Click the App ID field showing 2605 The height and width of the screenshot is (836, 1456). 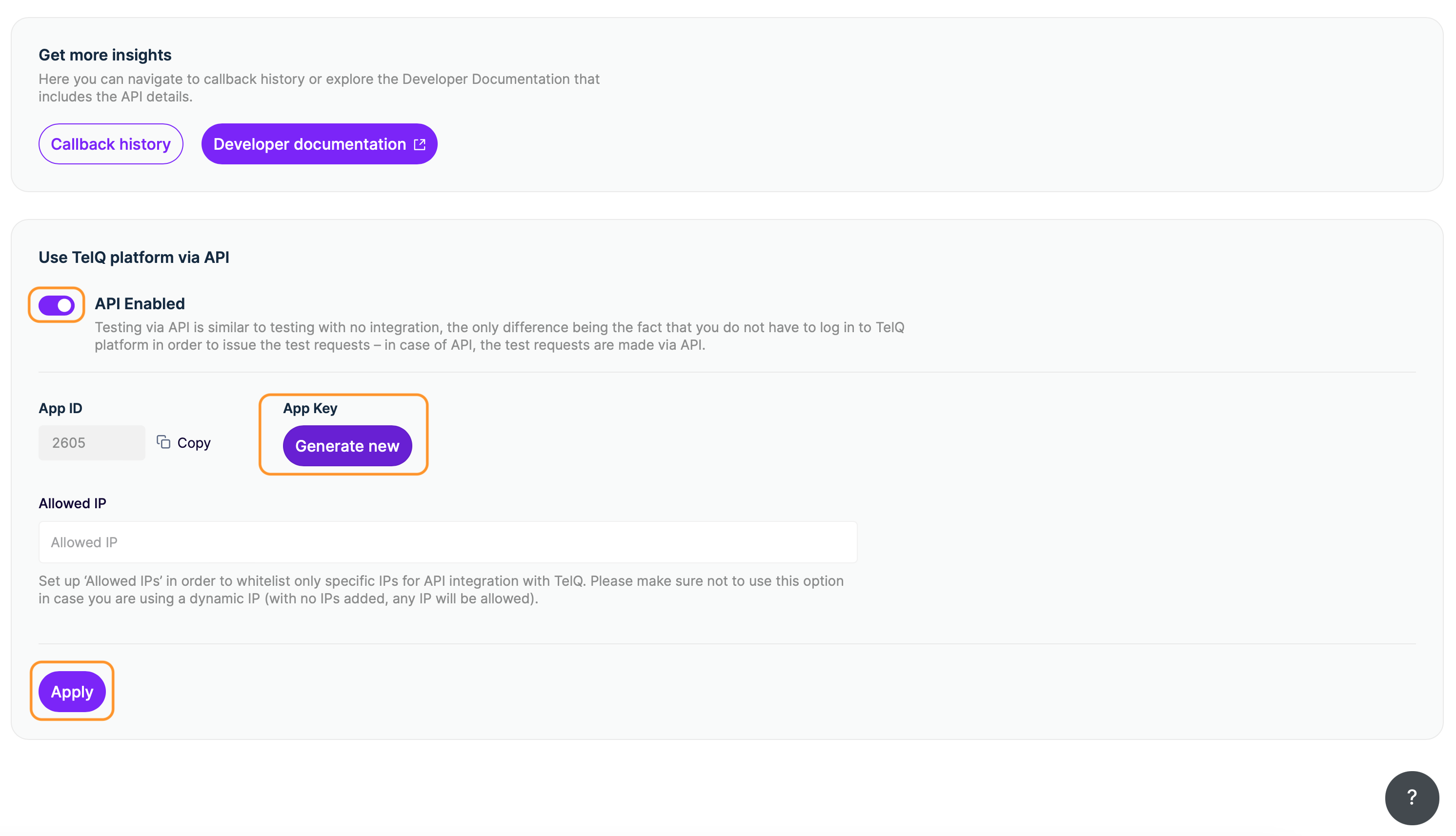click(x=92, y=443)
